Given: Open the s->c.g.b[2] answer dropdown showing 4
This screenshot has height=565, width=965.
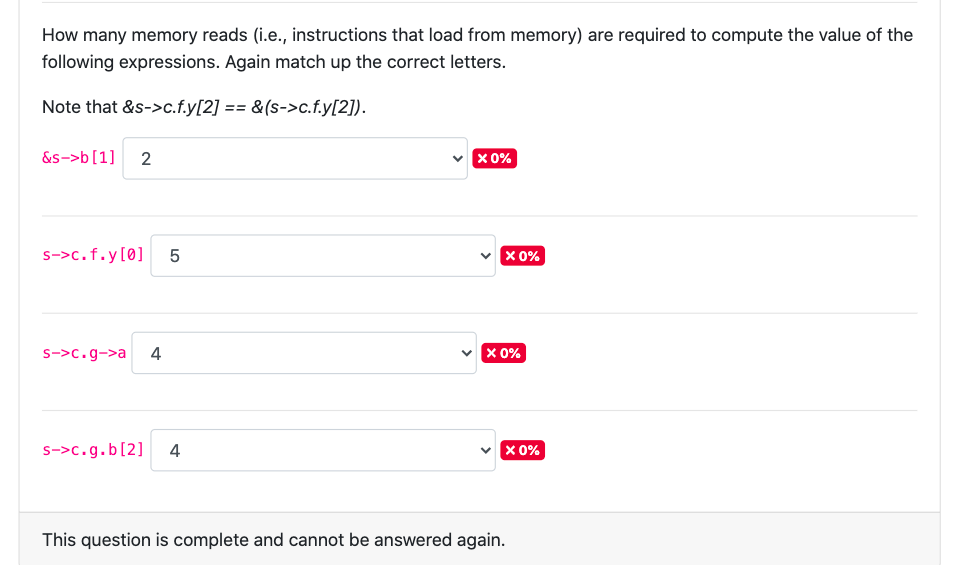Looking at the screenshot, I should [x=323, y=450].
